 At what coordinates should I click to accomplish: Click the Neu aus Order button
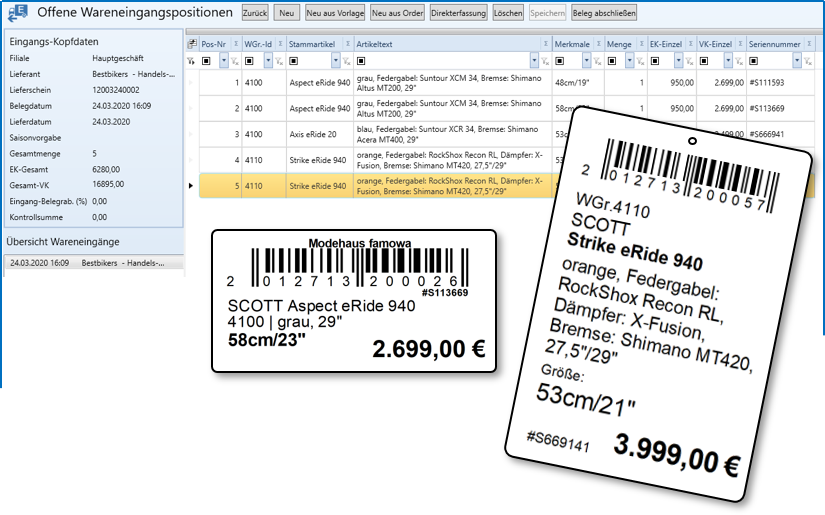[398, 13]
